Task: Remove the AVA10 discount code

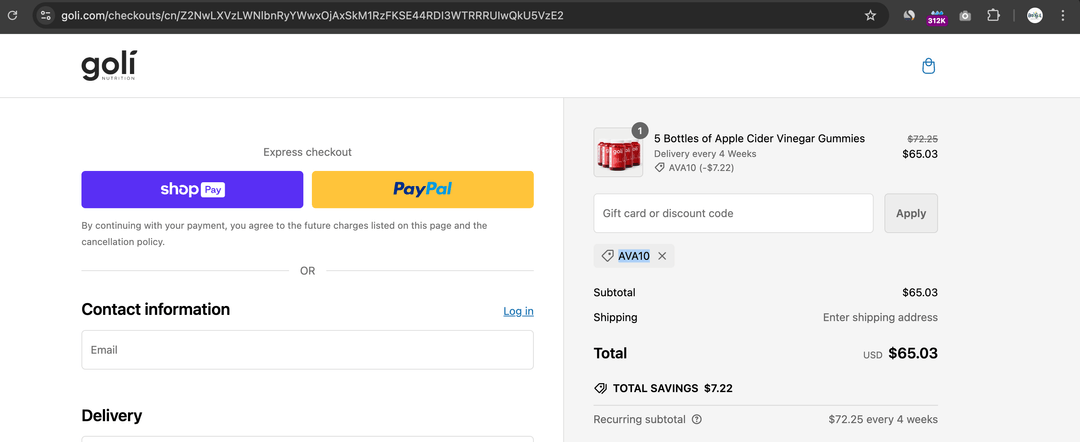Action: pyautogui.click(x=662, y=256)
